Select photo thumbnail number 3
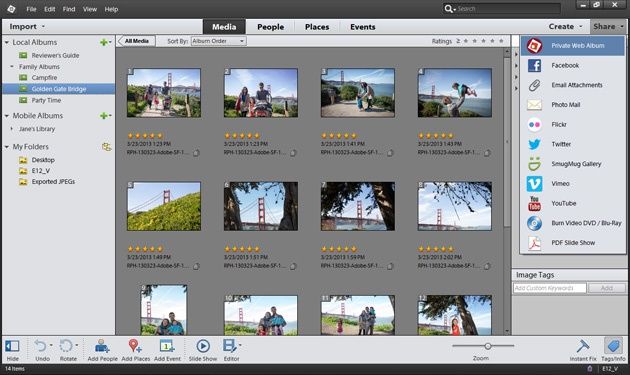This screenshot has width=630, height=375. 358,93
